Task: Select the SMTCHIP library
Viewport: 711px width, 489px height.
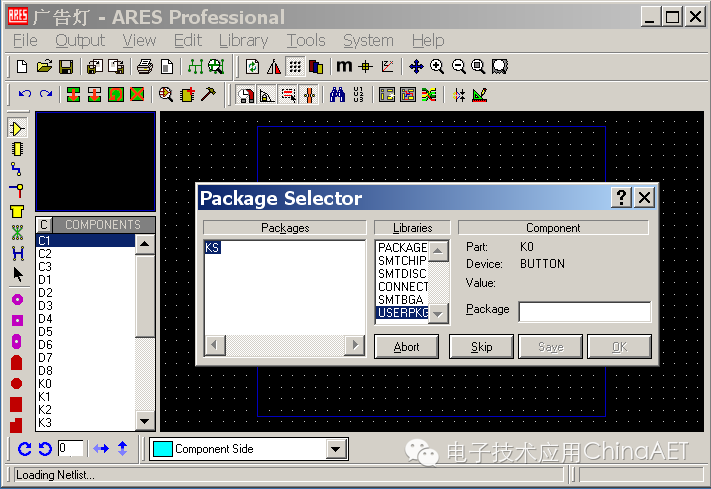Action: tap(402, 261)
